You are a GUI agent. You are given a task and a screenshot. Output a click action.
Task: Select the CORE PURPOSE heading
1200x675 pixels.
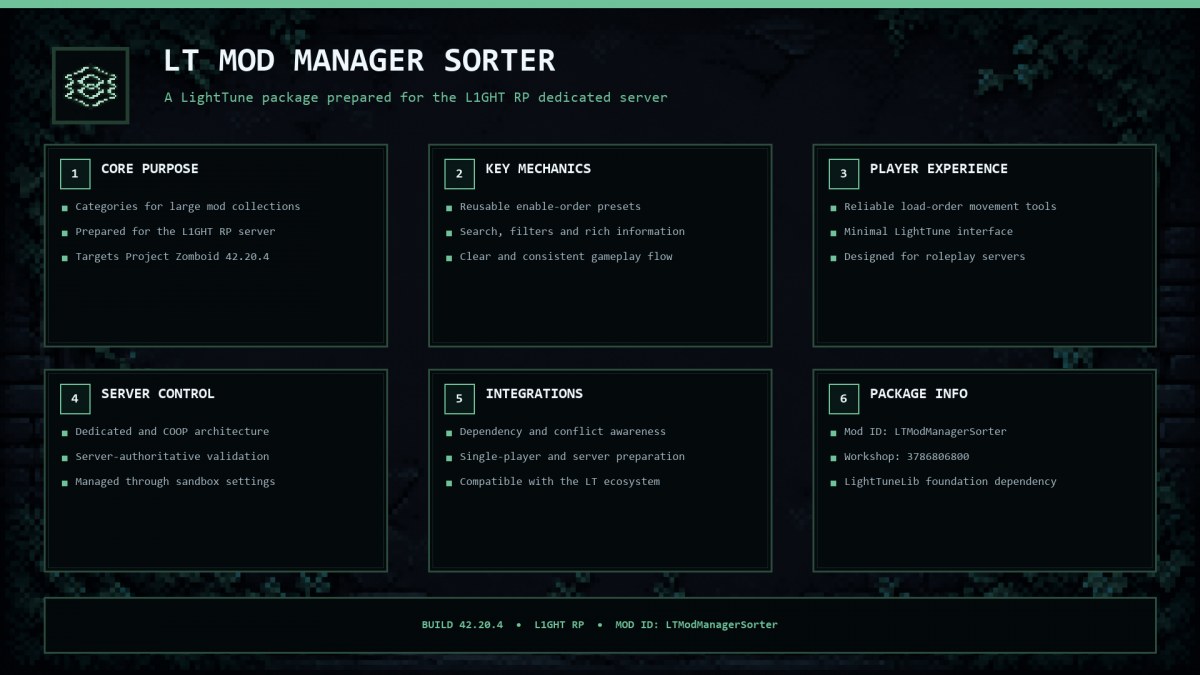pos(150,169)
